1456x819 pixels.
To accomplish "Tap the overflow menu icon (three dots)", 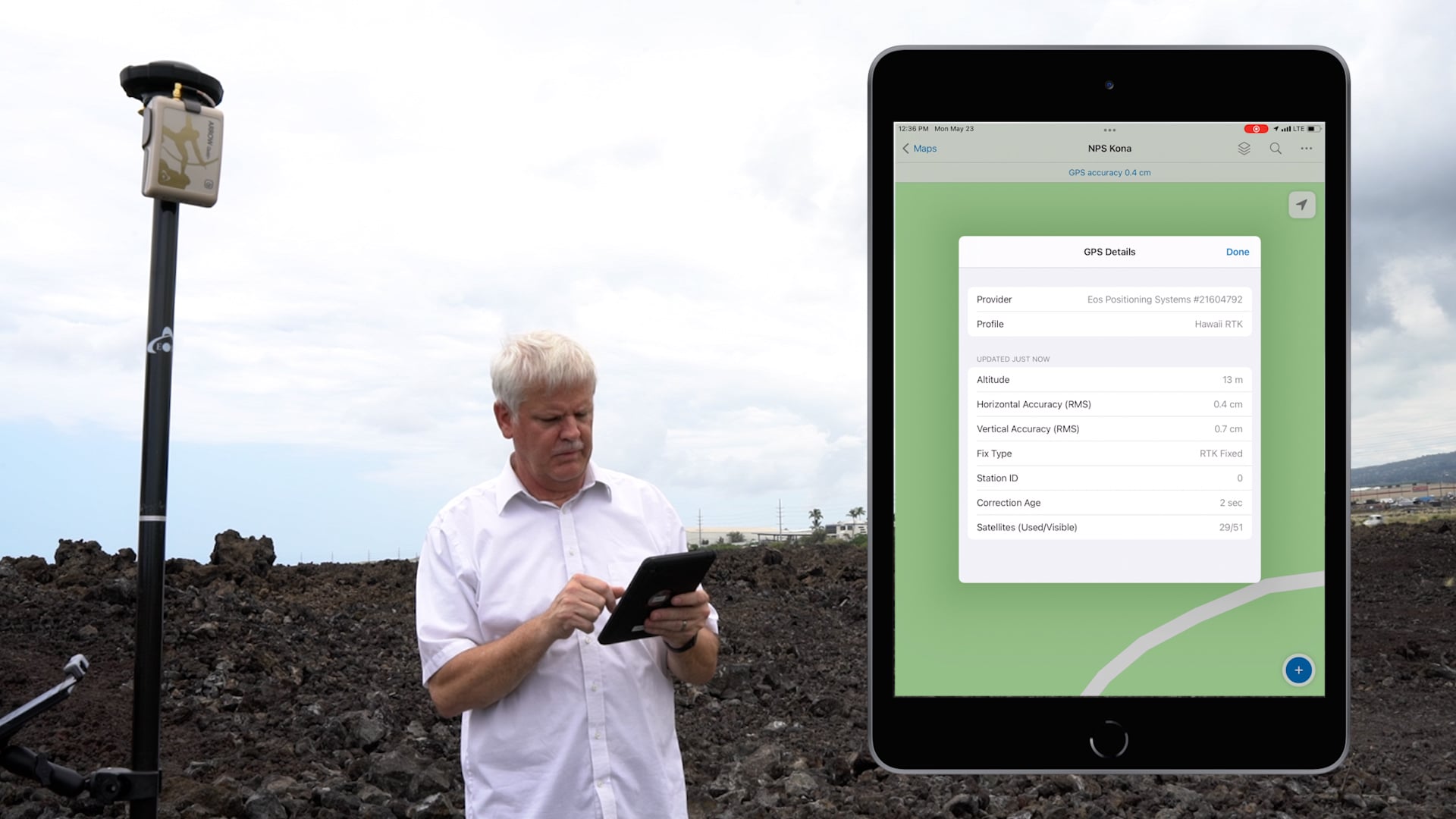I will pos(1306,148).
